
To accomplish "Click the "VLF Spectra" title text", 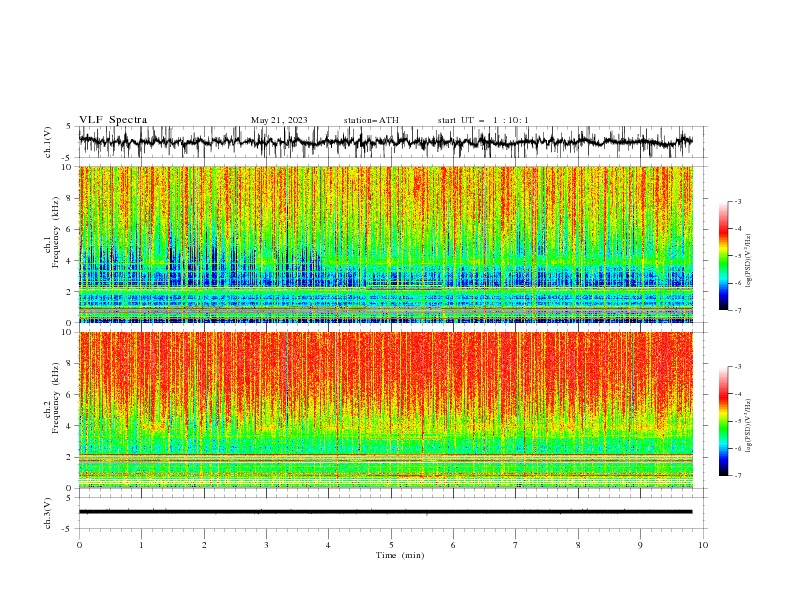I will (x=113, y=120).
